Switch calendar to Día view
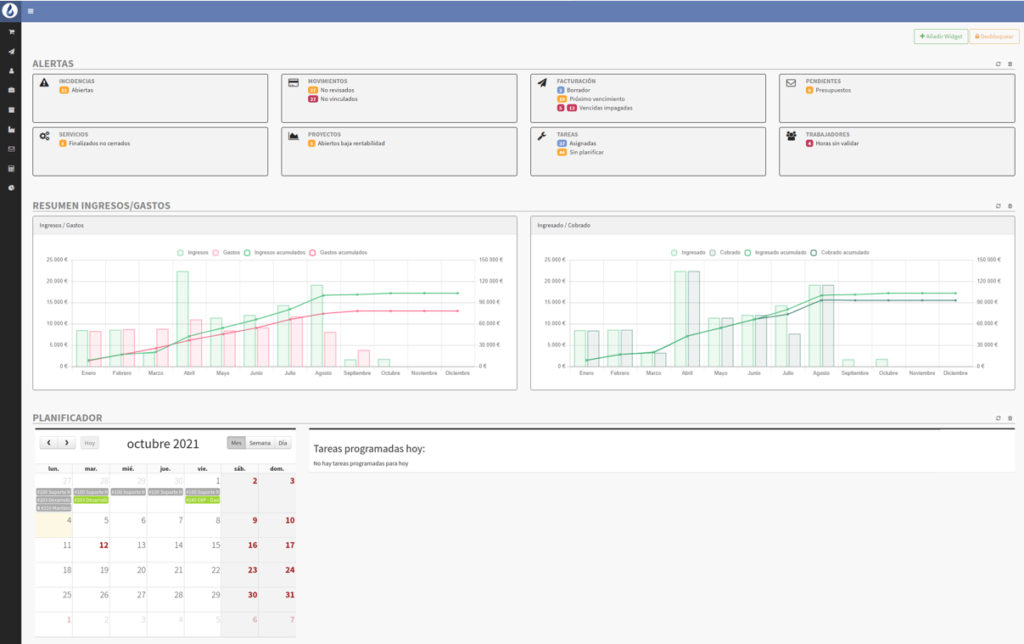Viewport: 1024px width, 644px height. [x=283, y=443]
